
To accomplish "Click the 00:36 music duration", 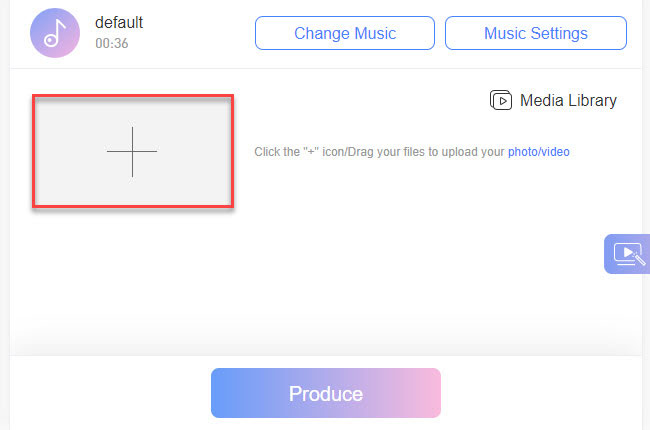I will tap(111, 43).
